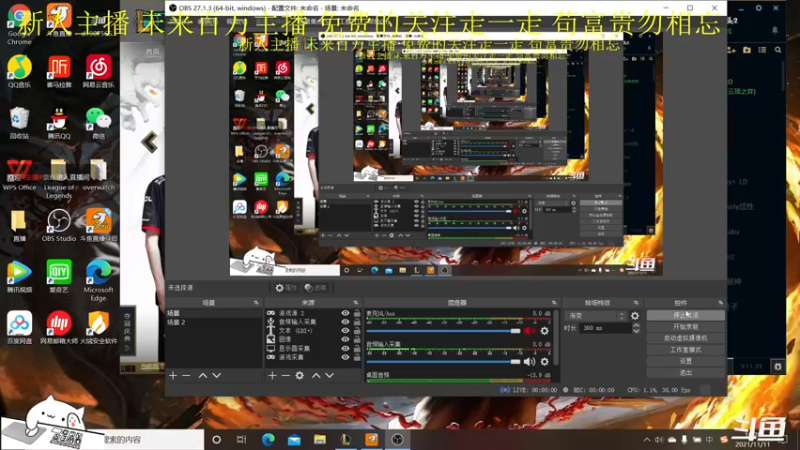
Task: Click 启动虚拟摄像机 virtual camera button
Action: [x=686, y=338]
